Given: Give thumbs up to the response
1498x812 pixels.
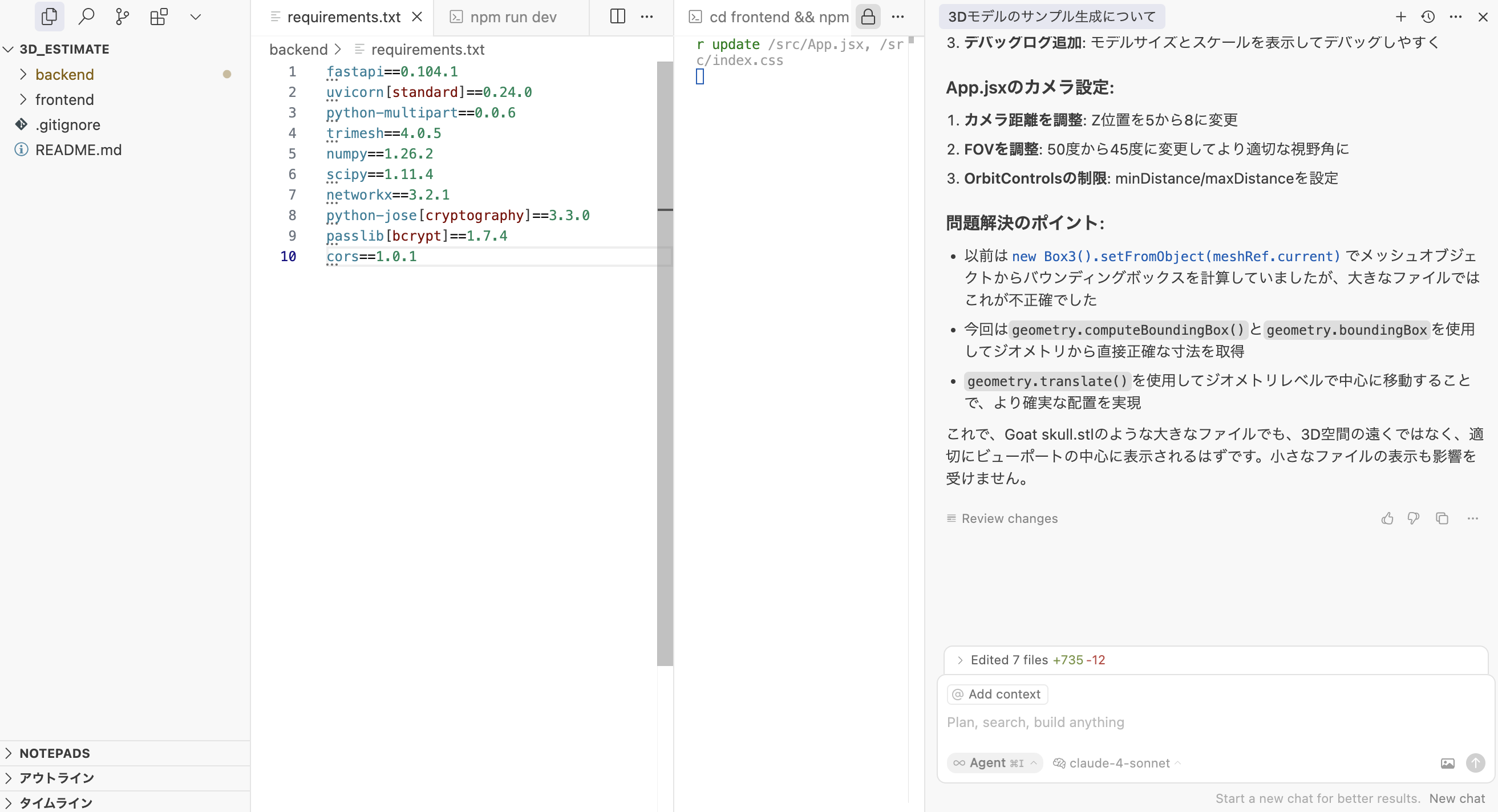Looking at the screenshot, I should (x=1387, y=518).
